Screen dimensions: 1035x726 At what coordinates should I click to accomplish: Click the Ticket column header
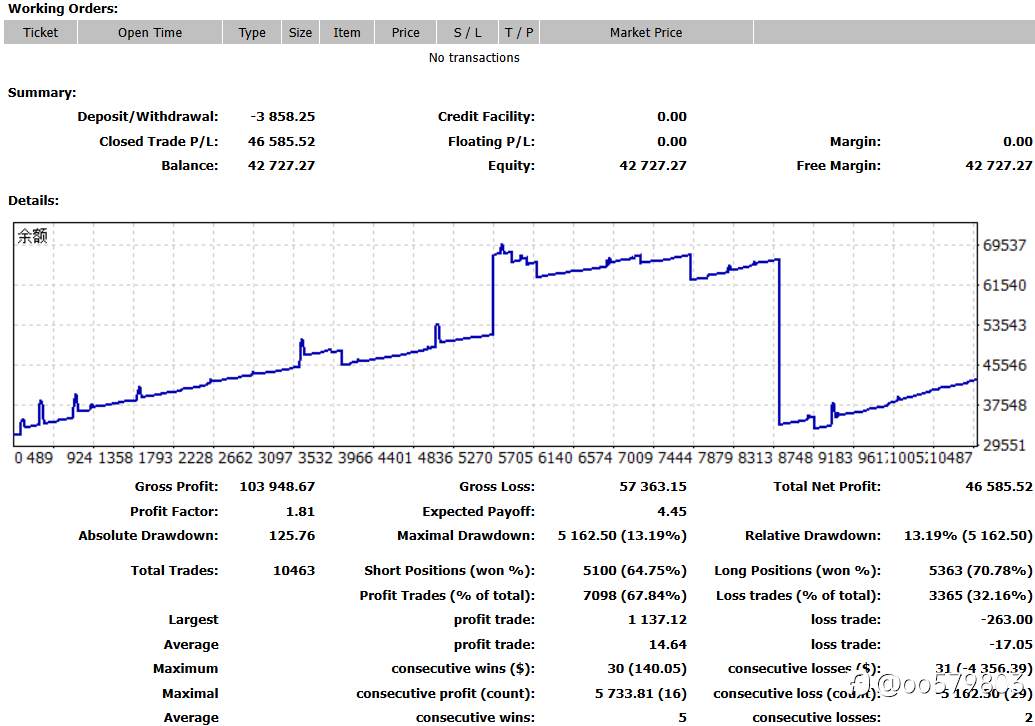pos(40,32)
